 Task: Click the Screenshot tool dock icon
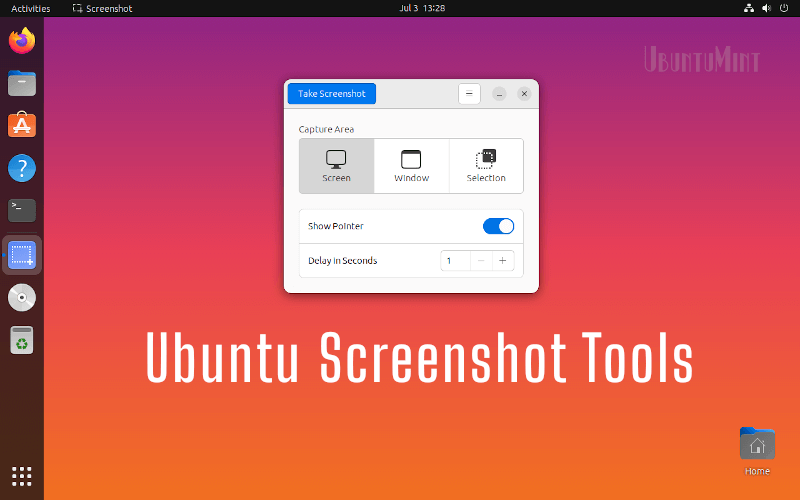tap(22, 255)
